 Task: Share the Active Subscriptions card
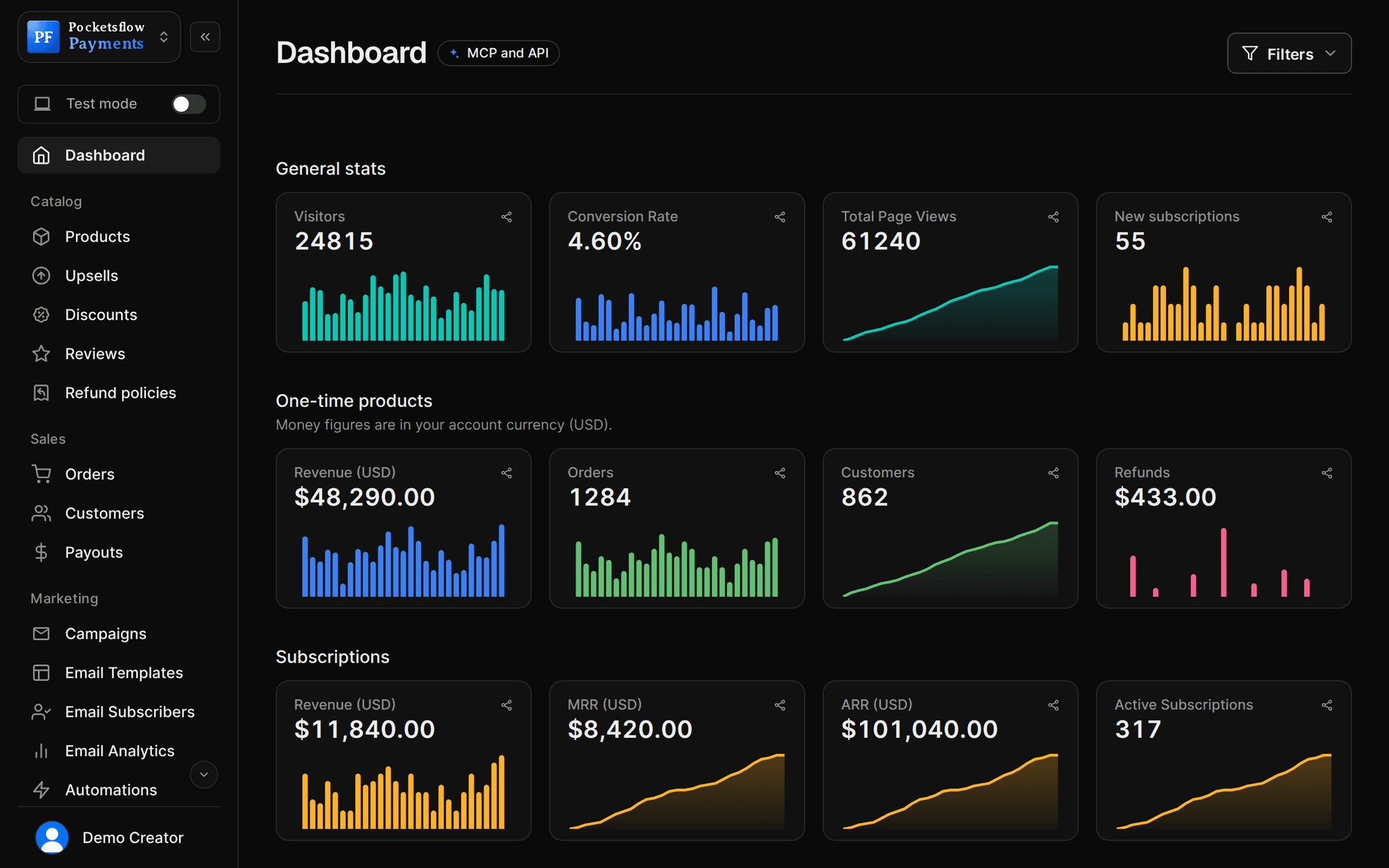[x=1327, y=705]
